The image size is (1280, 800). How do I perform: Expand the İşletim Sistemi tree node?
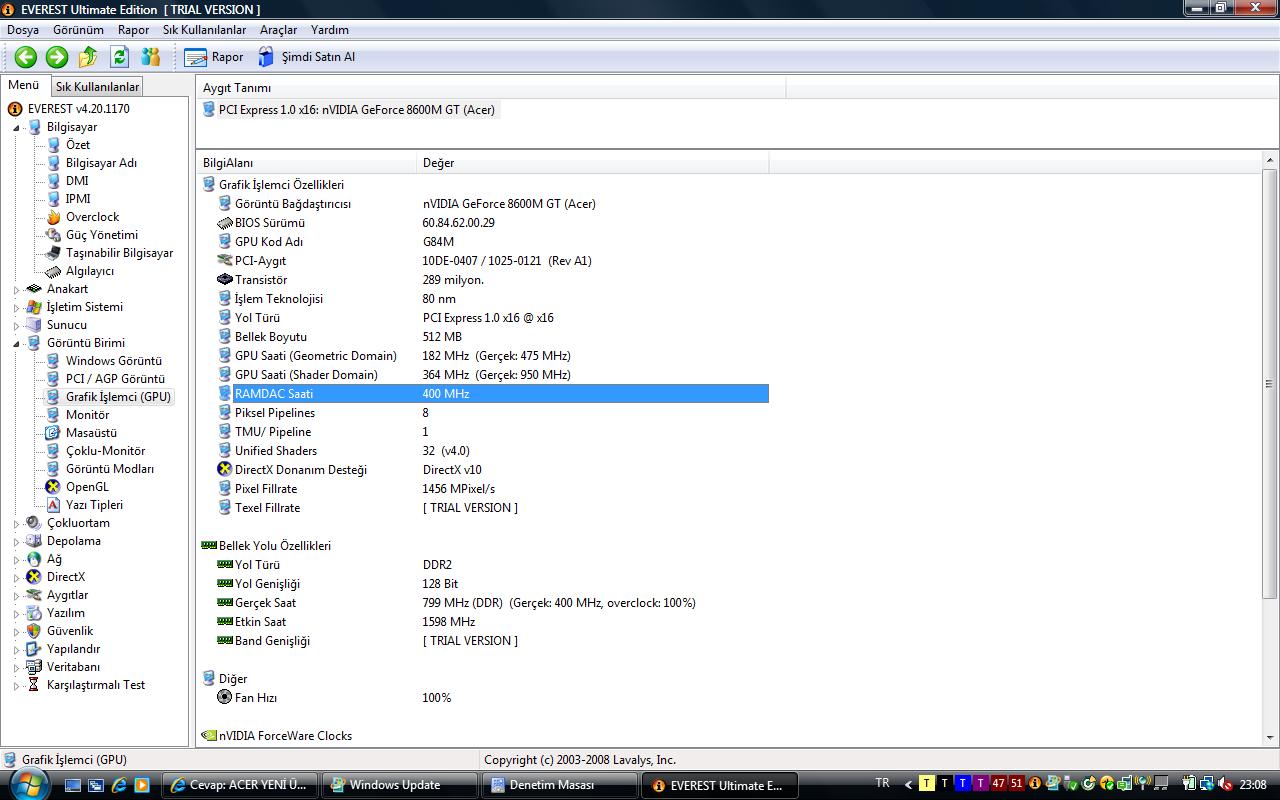tap(16, 307)
